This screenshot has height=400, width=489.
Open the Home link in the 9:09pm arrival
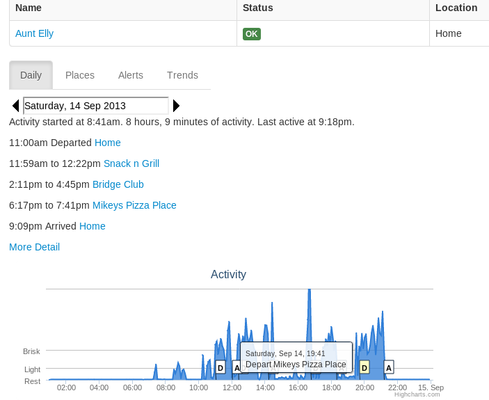[92, 226]
